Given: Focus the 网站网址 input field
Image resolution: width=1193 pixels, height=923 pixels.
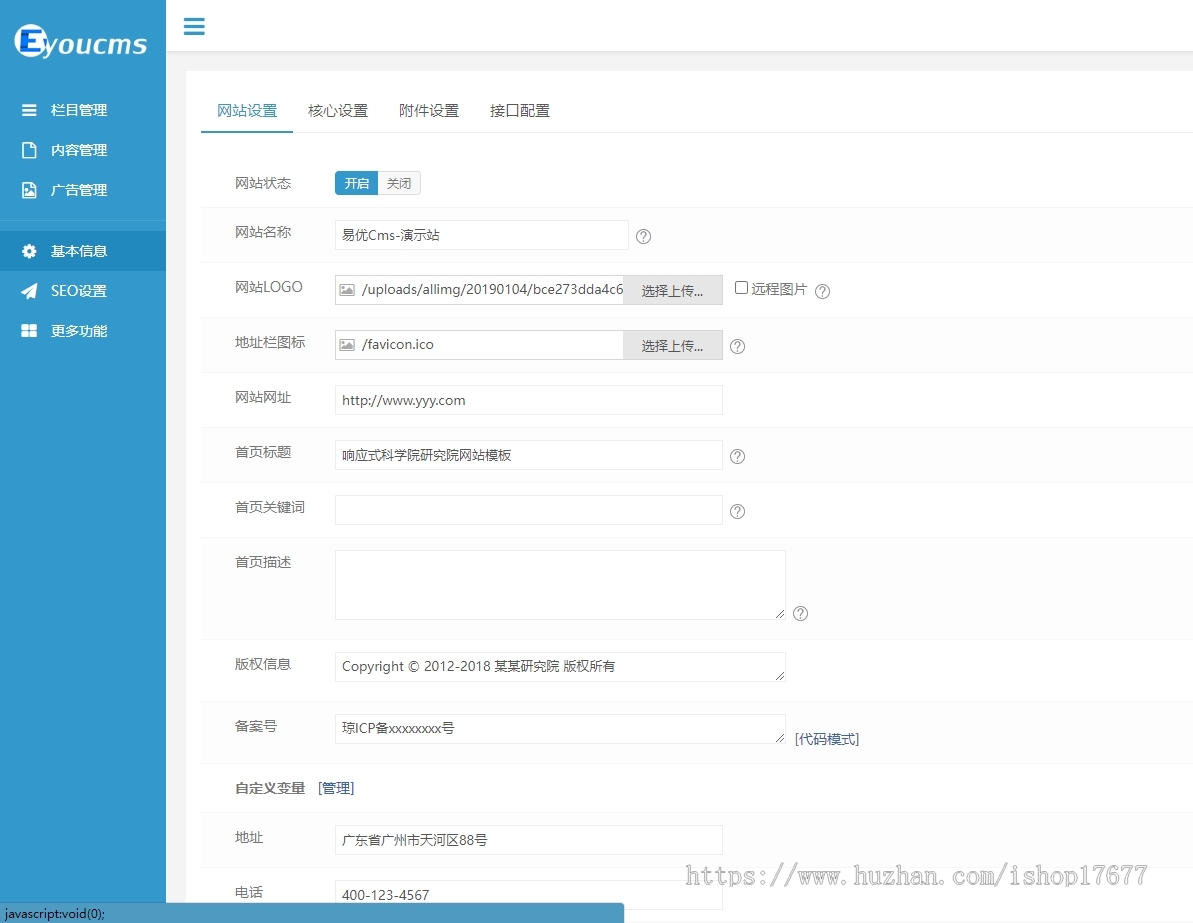Looking at the screenshot, I should pos(529,400).
